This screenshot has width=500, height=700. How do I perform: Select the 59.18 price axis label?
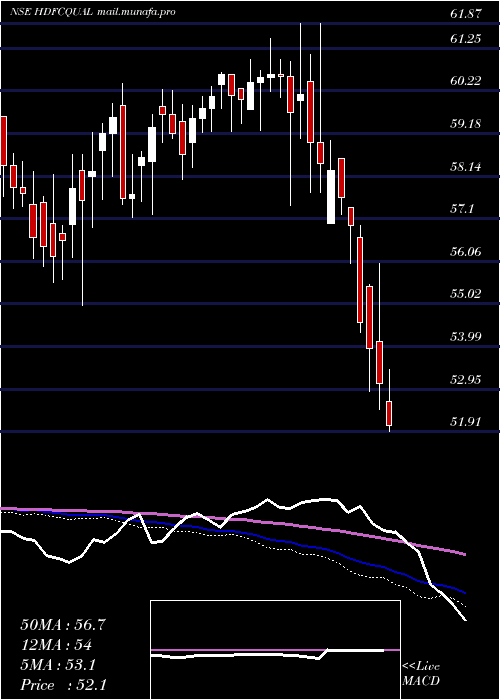pyautogui.click(x=466, y=124)
